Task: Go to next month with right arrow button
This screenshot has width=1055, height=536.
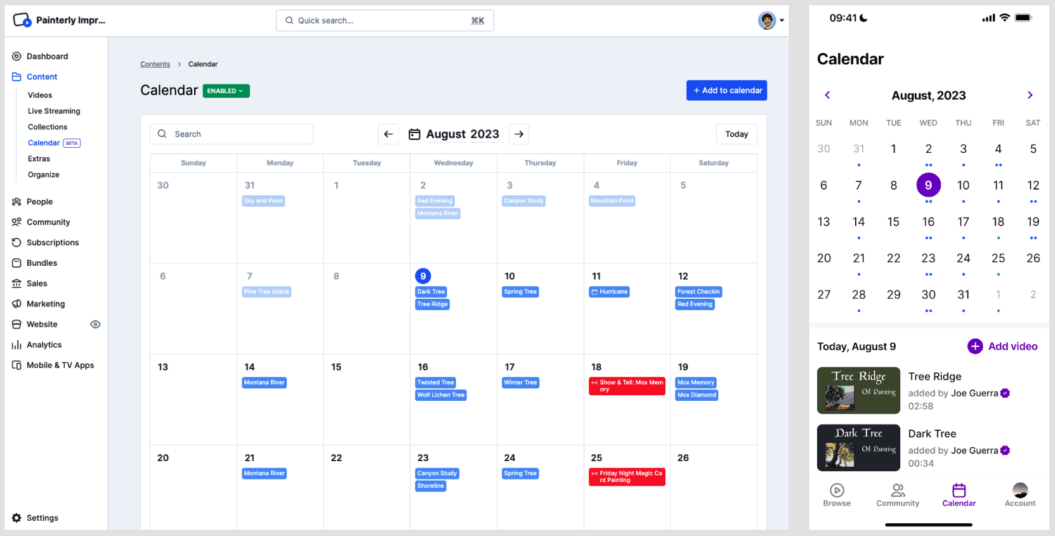Action: [519, 134]
